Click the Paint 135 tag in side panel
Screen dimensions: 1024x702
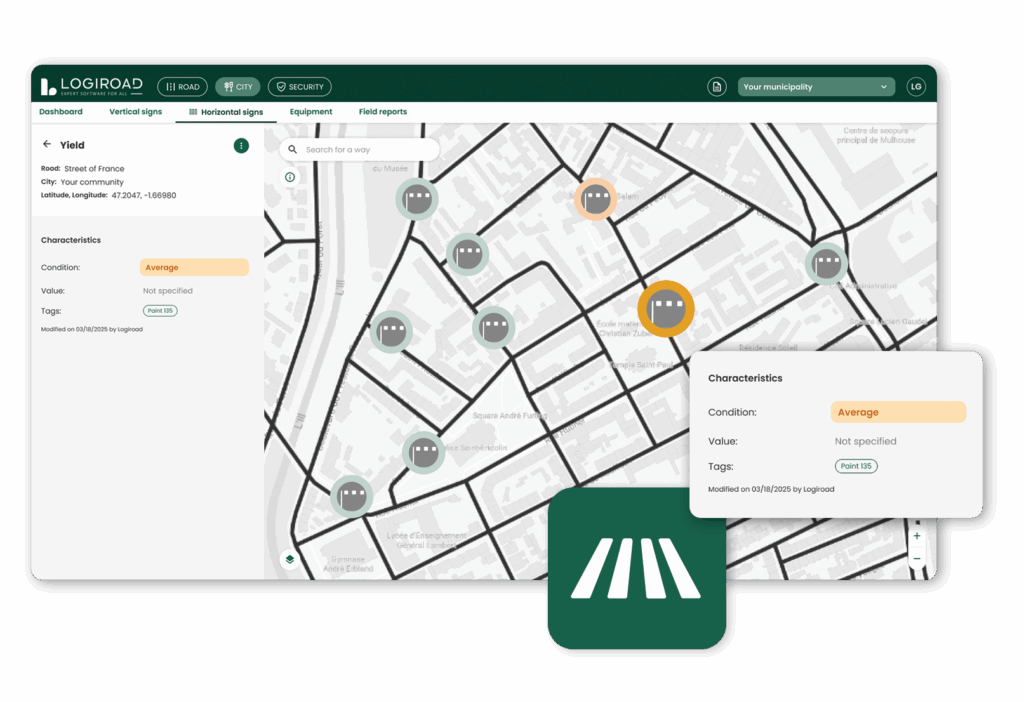(160, 311)
